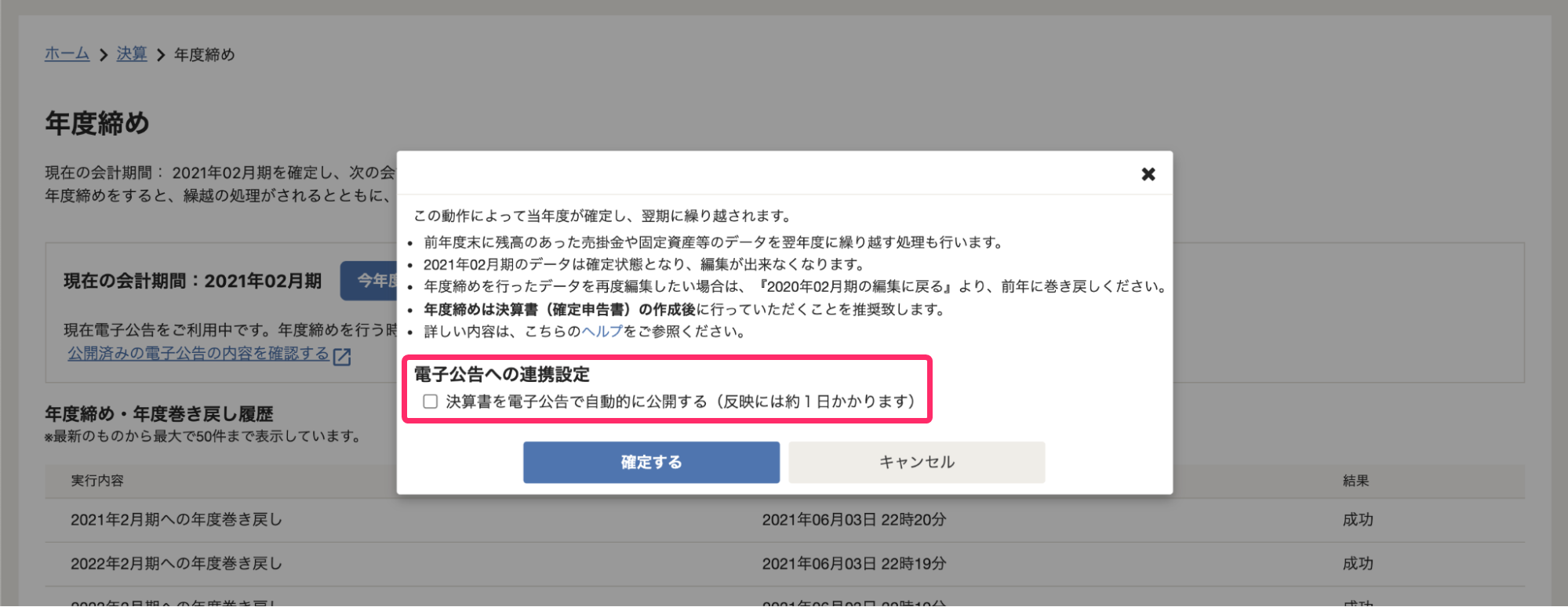Click the 電子公告への連携設定 heading in dialog
This screenshot has width=1568, height=607.
tap(502, 375)
